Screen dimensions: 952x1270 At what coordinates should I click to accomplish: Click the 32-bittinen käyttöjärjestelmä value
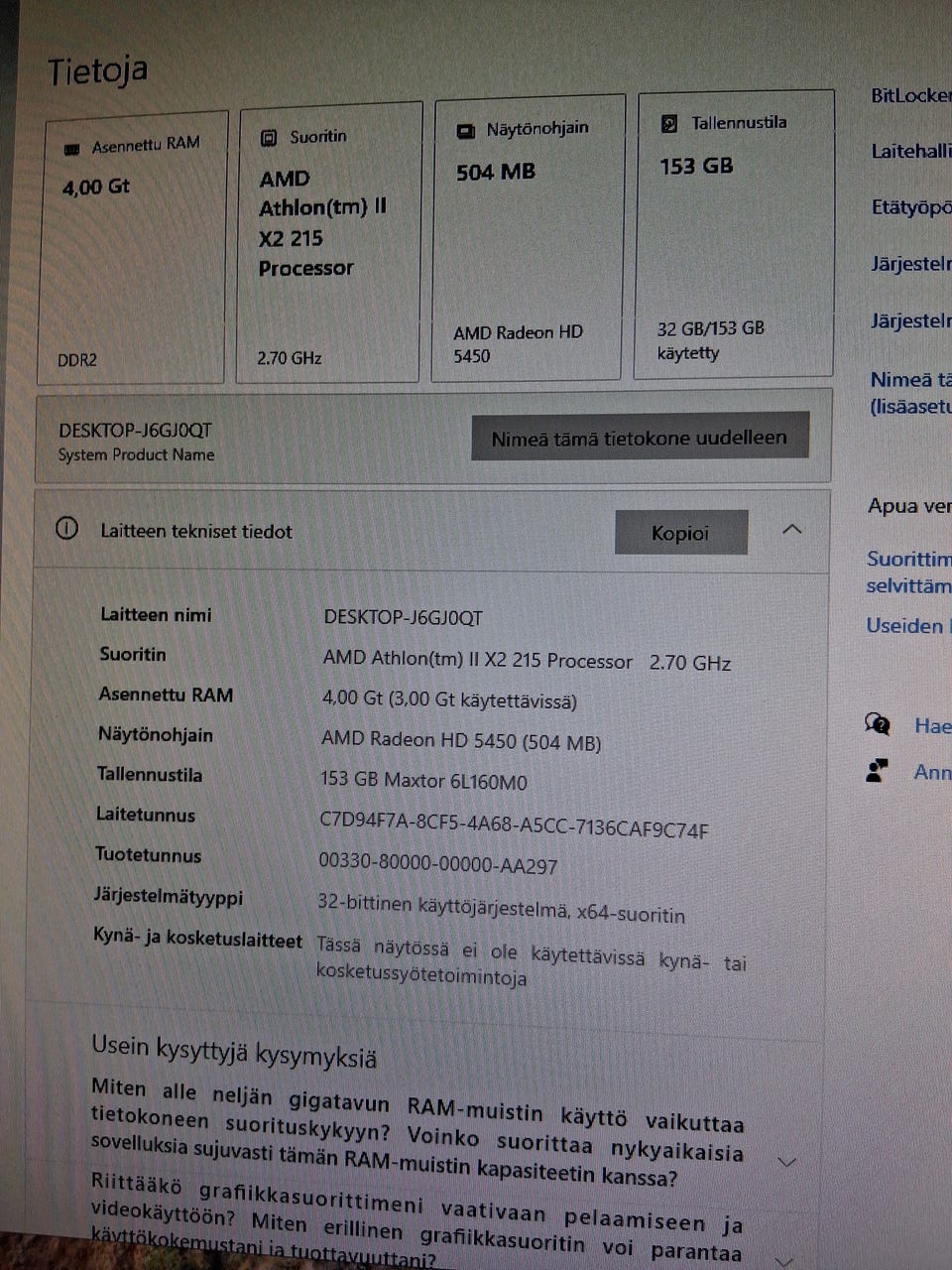(501, 908)
